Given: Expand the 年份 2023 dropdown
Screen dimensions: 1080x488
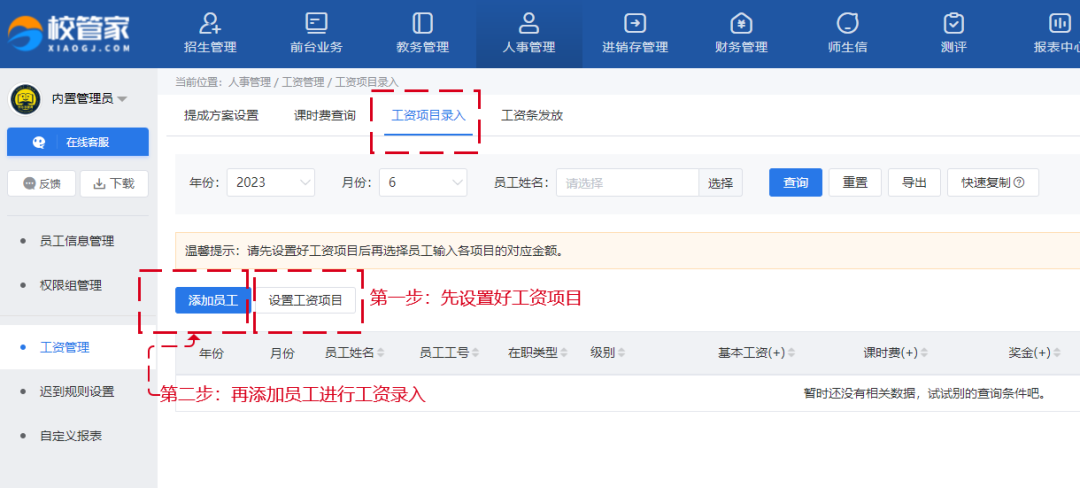Looking at the screenshot, I should click(x=270, y=183).
